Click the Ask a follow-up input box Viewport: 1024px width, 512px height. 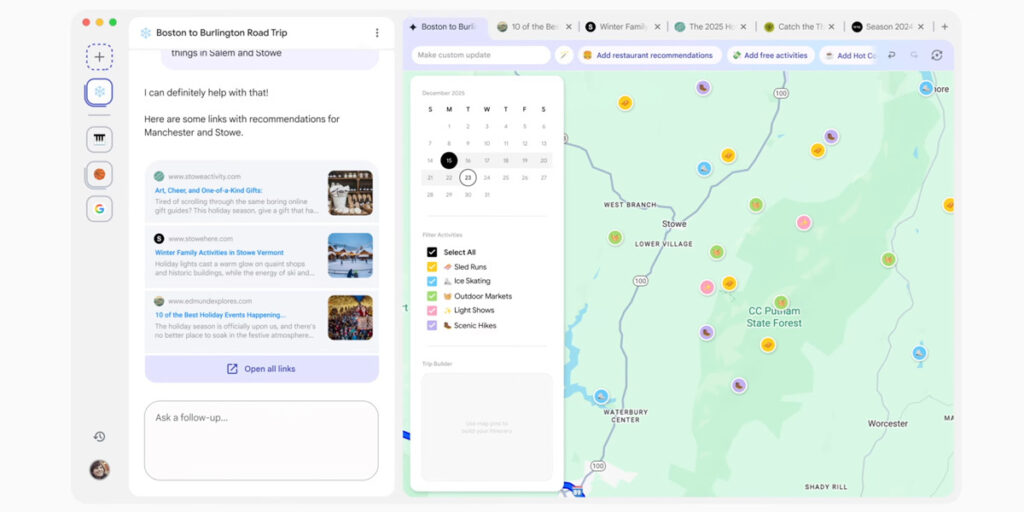[x=261, y=440]
